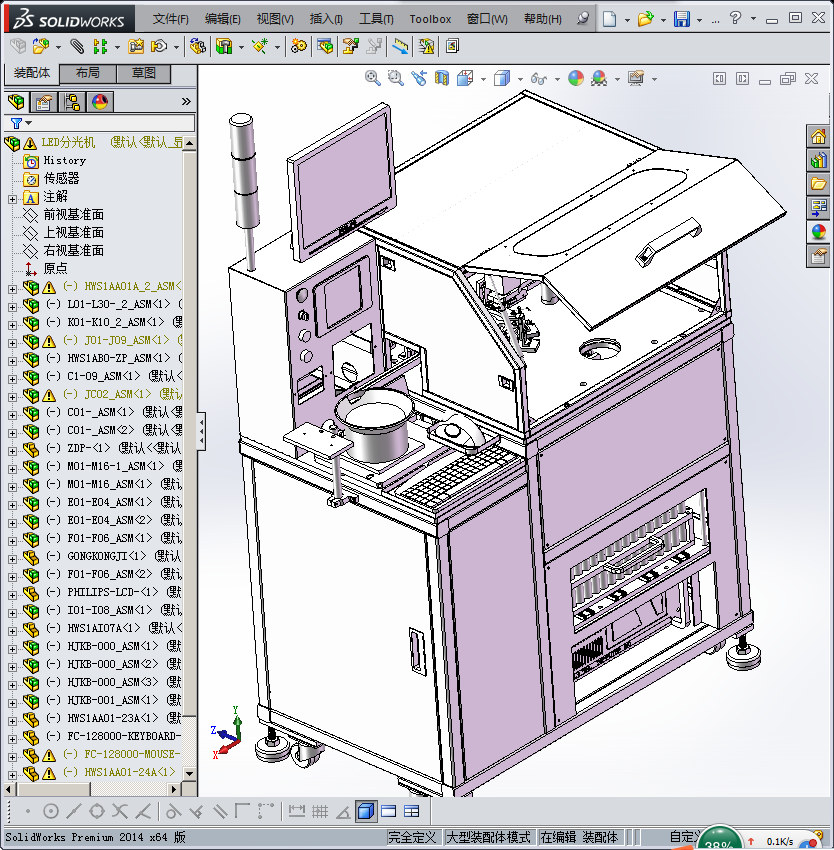
Task: Click the Section View icon
Action: point(441,78)
